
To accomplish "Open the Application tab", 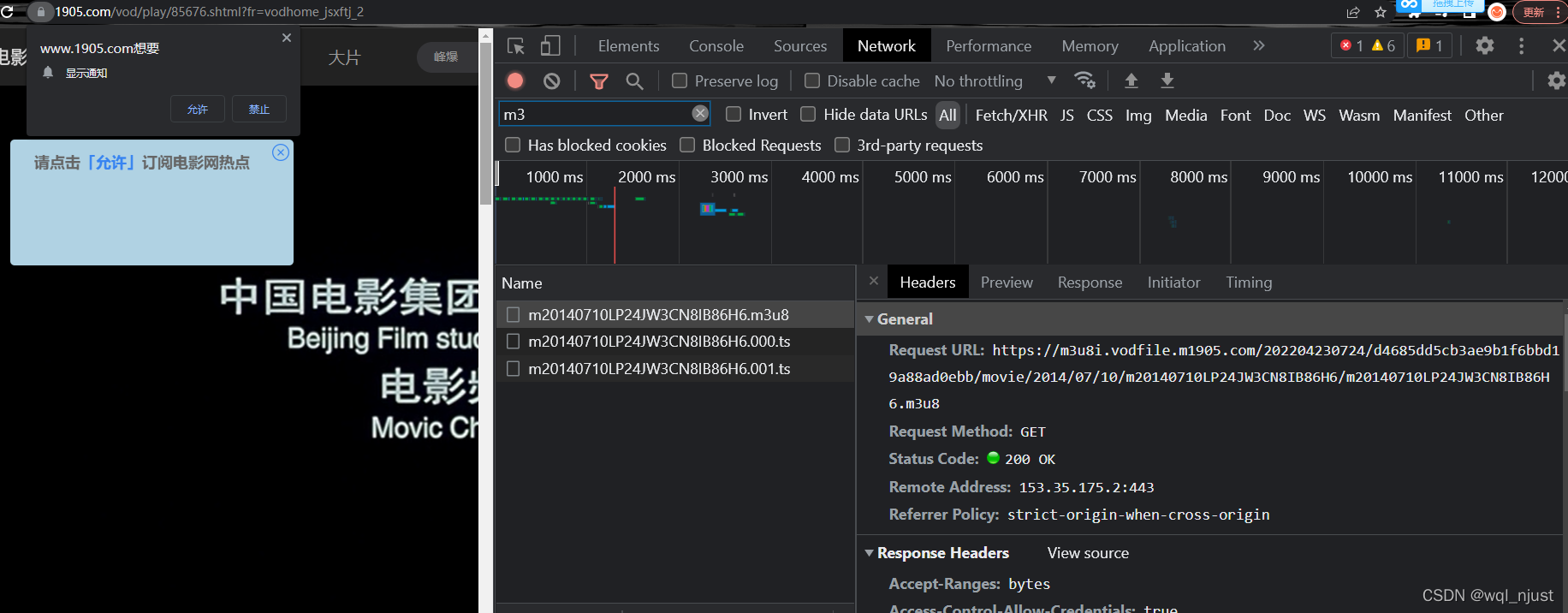I will 1187,46.
